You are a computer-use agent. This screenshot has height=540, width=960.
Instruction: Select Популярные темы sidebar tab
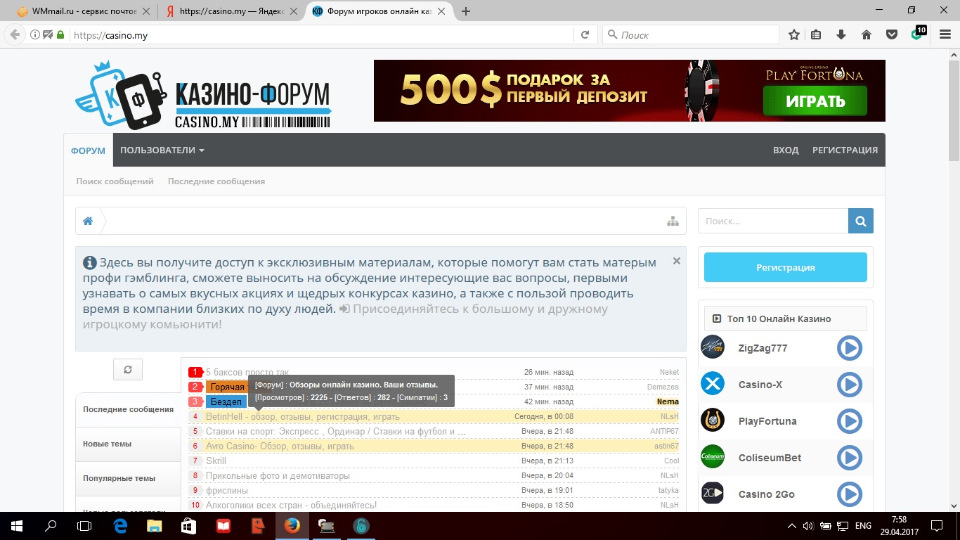tap(128, 478)
